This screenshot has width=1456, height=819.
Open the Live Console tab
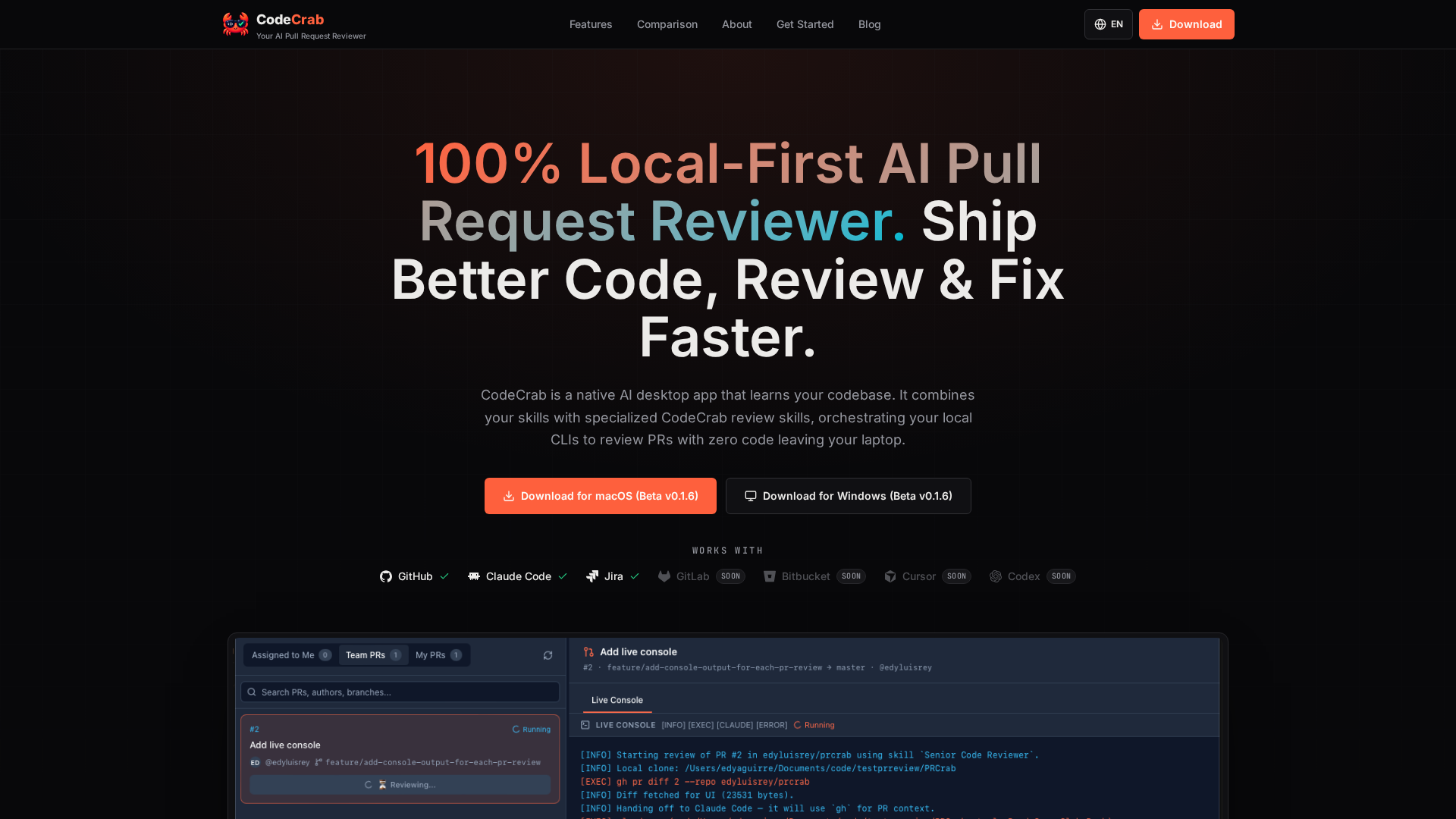click(x=617, y=700)
